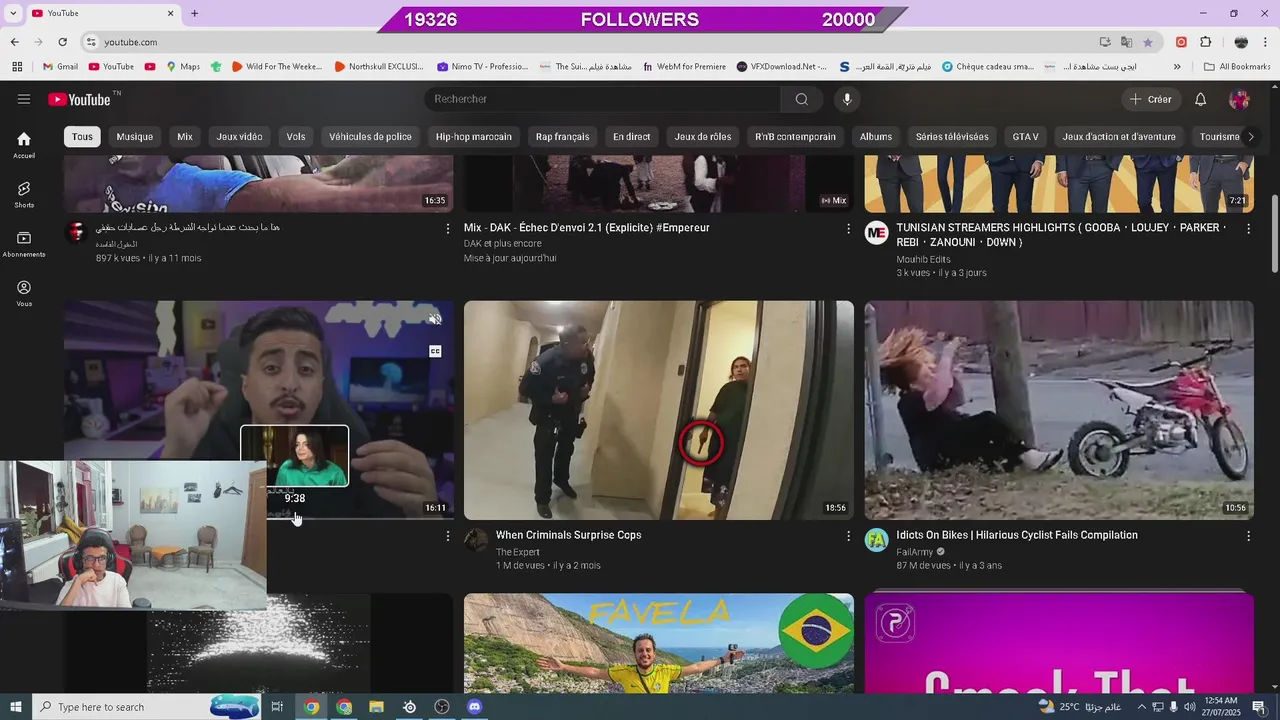Open Task View on the taskbar
This screenshot has width=1280, height=720.
coord(277,707)
